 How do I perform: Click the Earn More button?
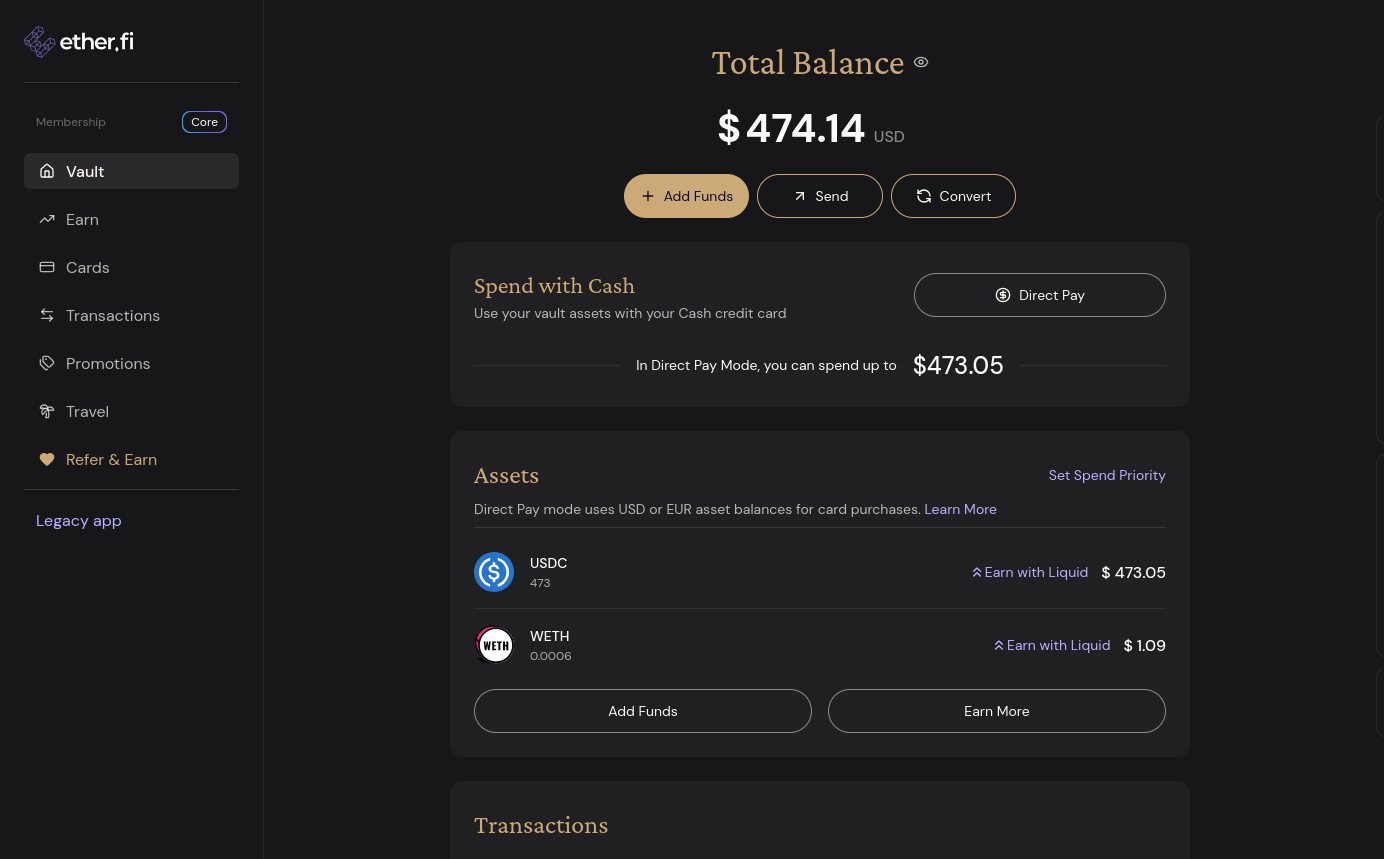coord(997,711)
